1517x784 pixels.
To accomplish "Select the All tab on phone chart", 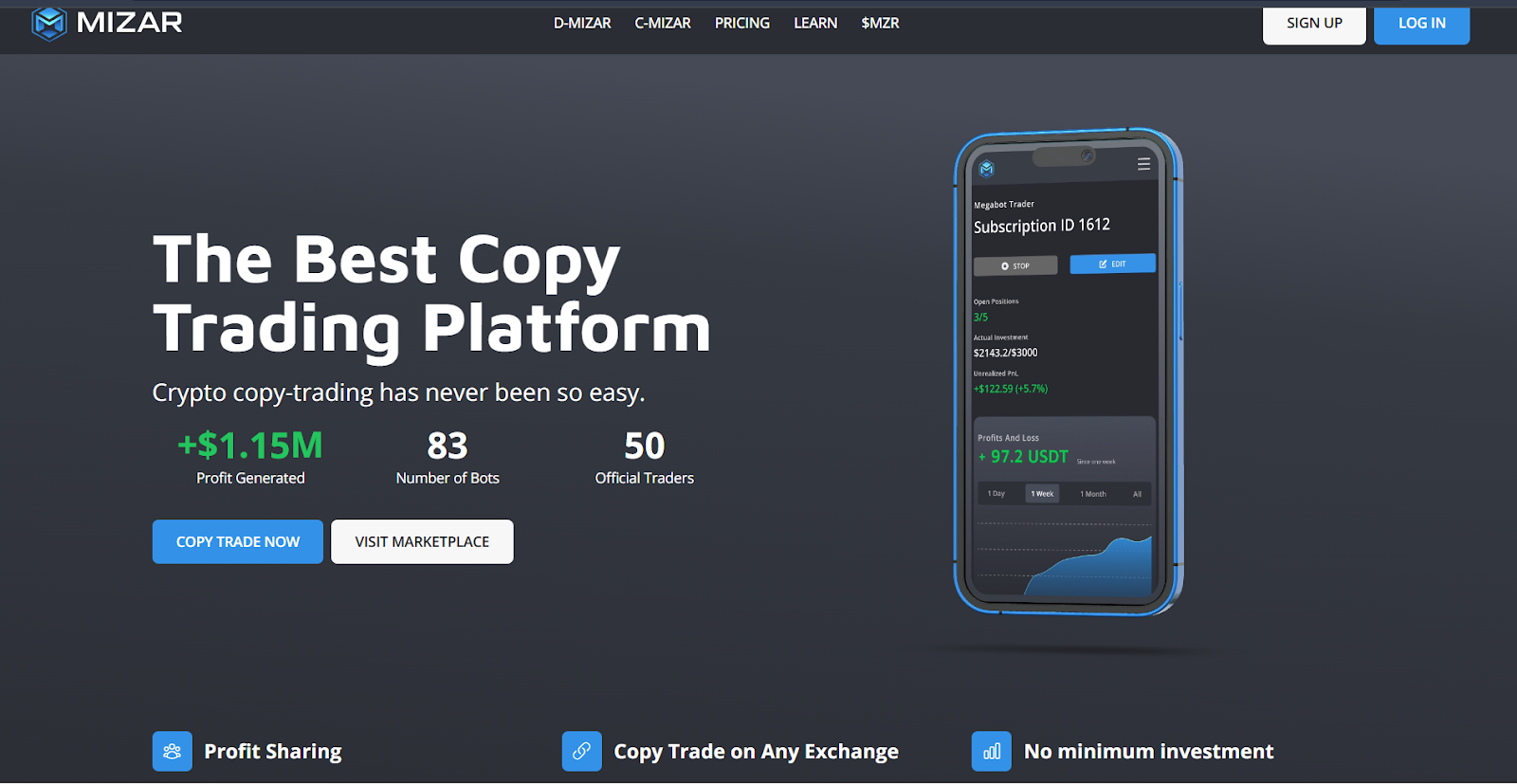I will tap(1137, 494).
